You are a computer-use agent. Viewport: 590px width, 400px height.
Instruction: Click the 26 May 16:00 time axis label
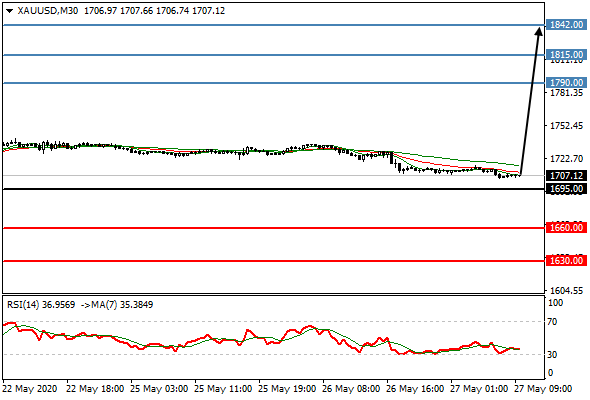(415, 389)
